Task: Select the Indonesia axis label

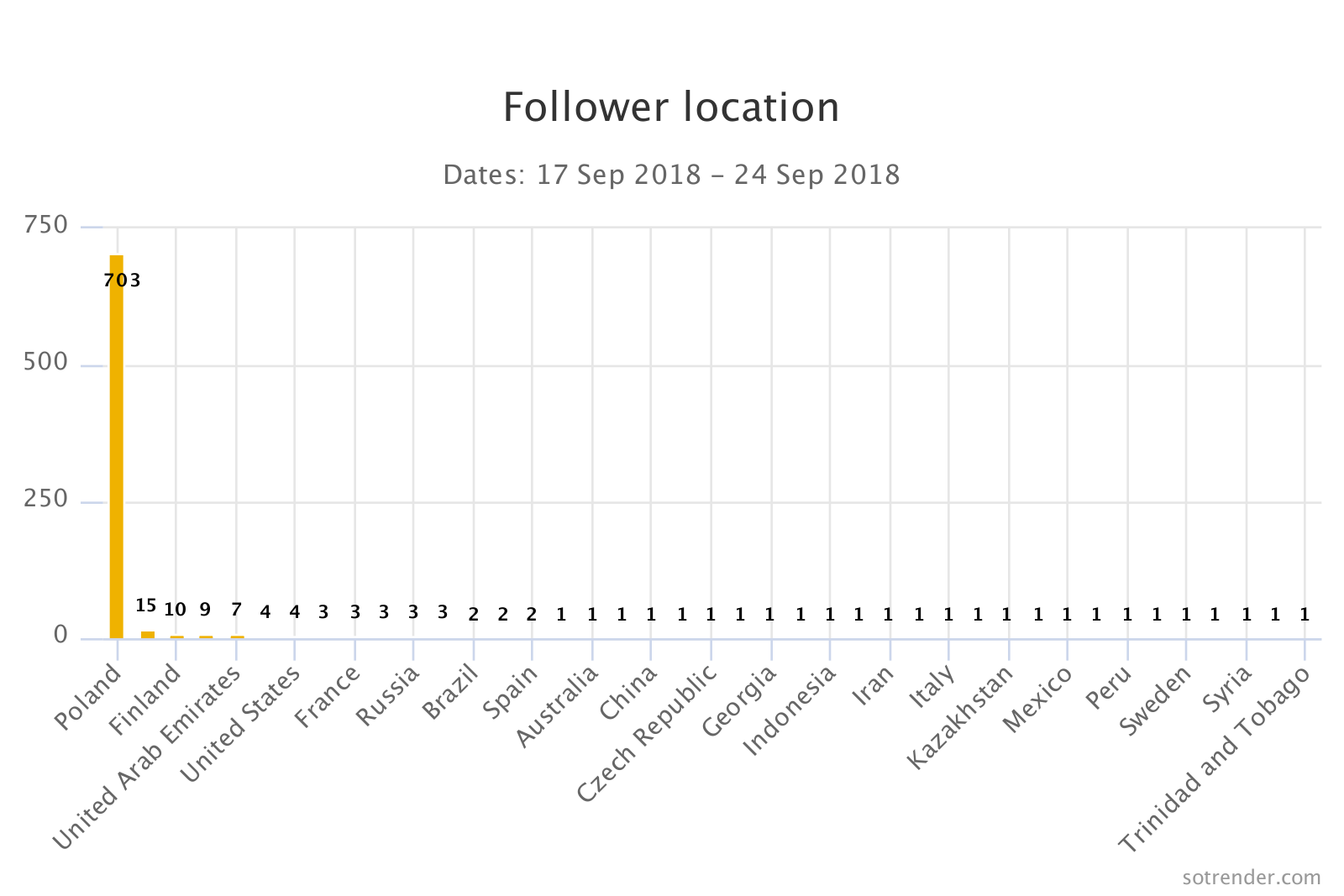Action: click(x=790, y=710)
